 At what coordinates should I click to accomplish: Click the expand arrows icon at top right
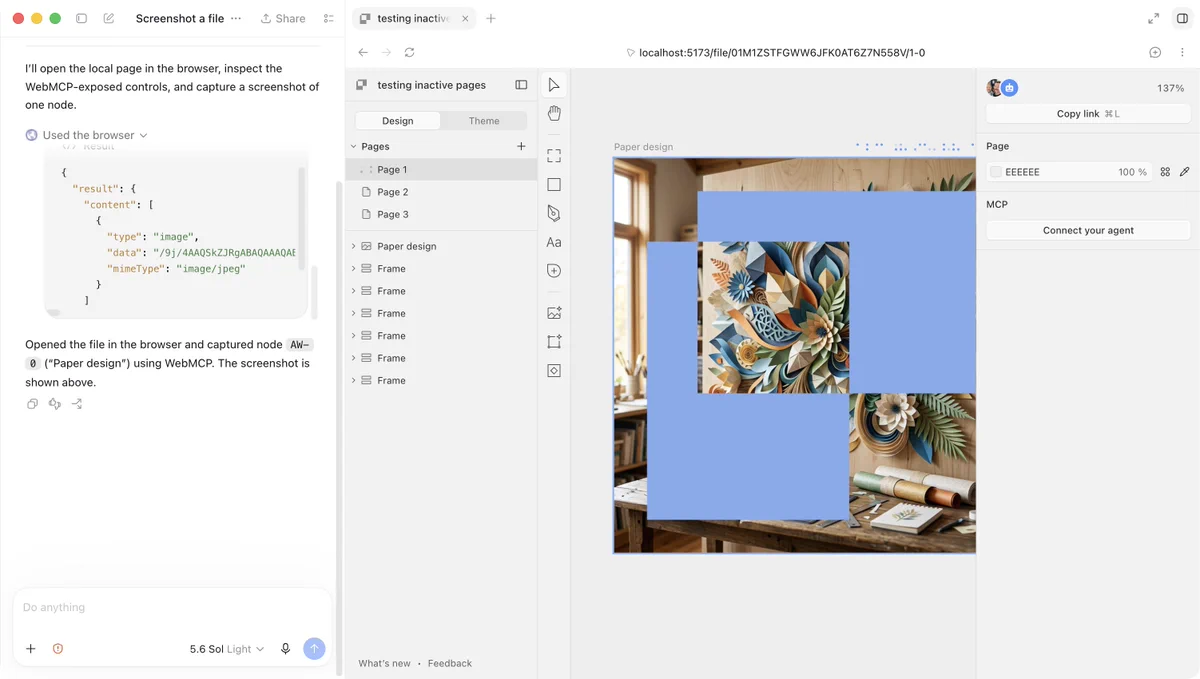pyautogui.click(x=1154, y=18)
